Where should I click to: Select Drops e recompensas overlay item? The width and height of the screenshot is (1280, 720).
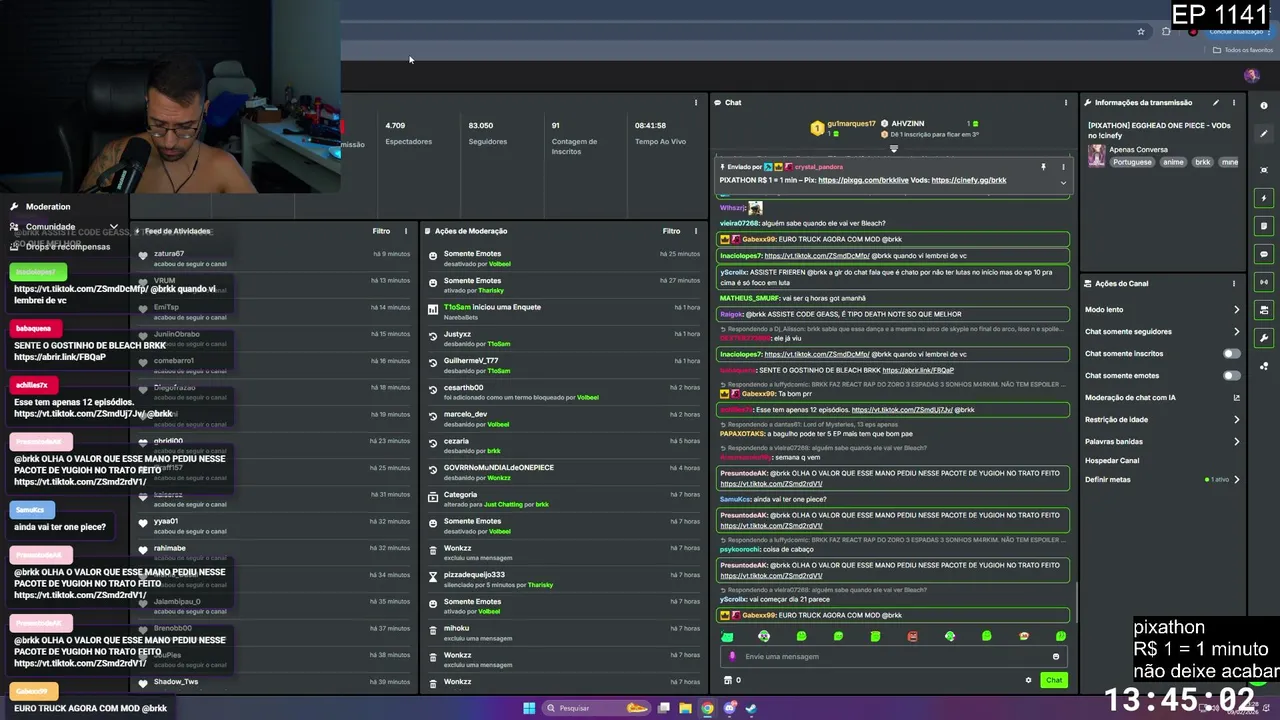pyautogui.click(x=68, y=246)
